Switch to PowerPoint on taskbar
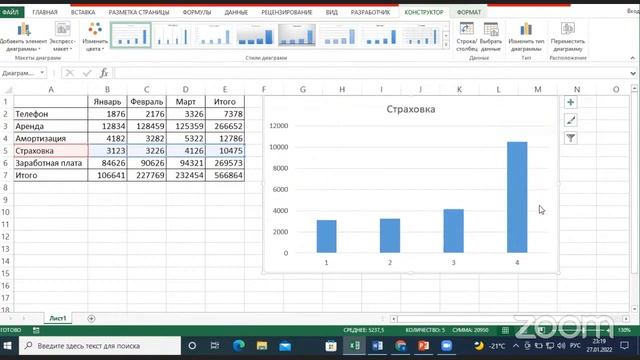This screenshot has width=640, height=360. (423, 346)
